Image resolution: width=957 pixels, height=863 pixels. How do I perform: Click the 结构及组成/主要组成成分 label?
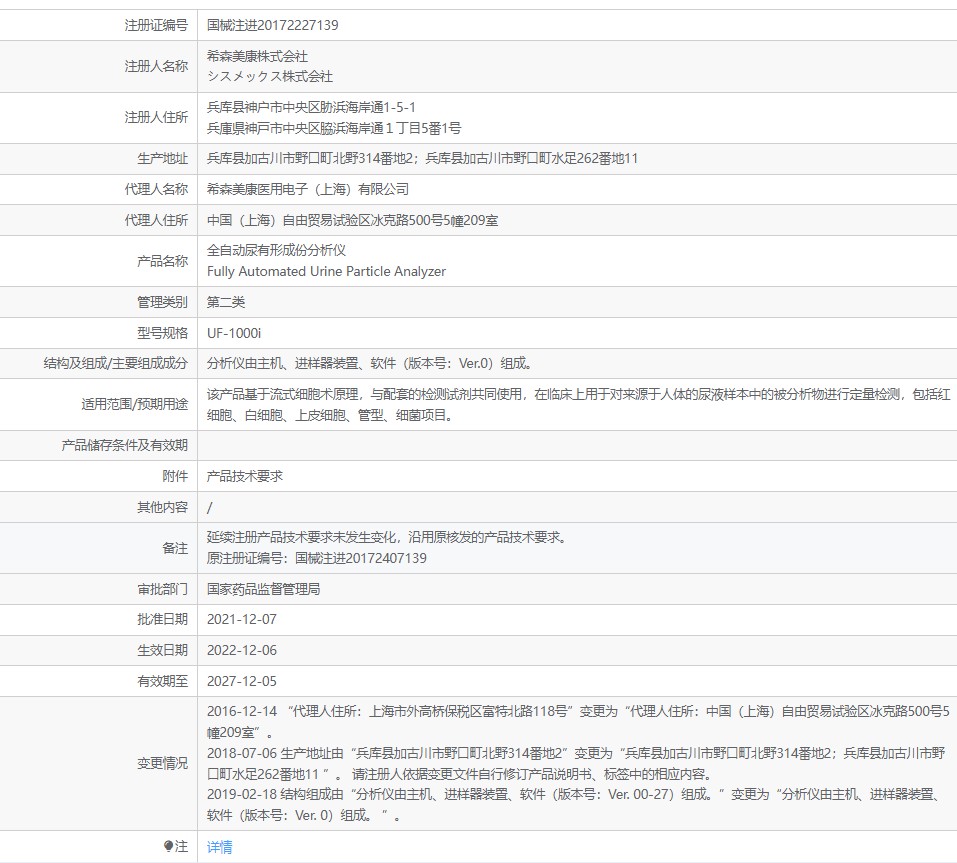click(x=115, y=364)
